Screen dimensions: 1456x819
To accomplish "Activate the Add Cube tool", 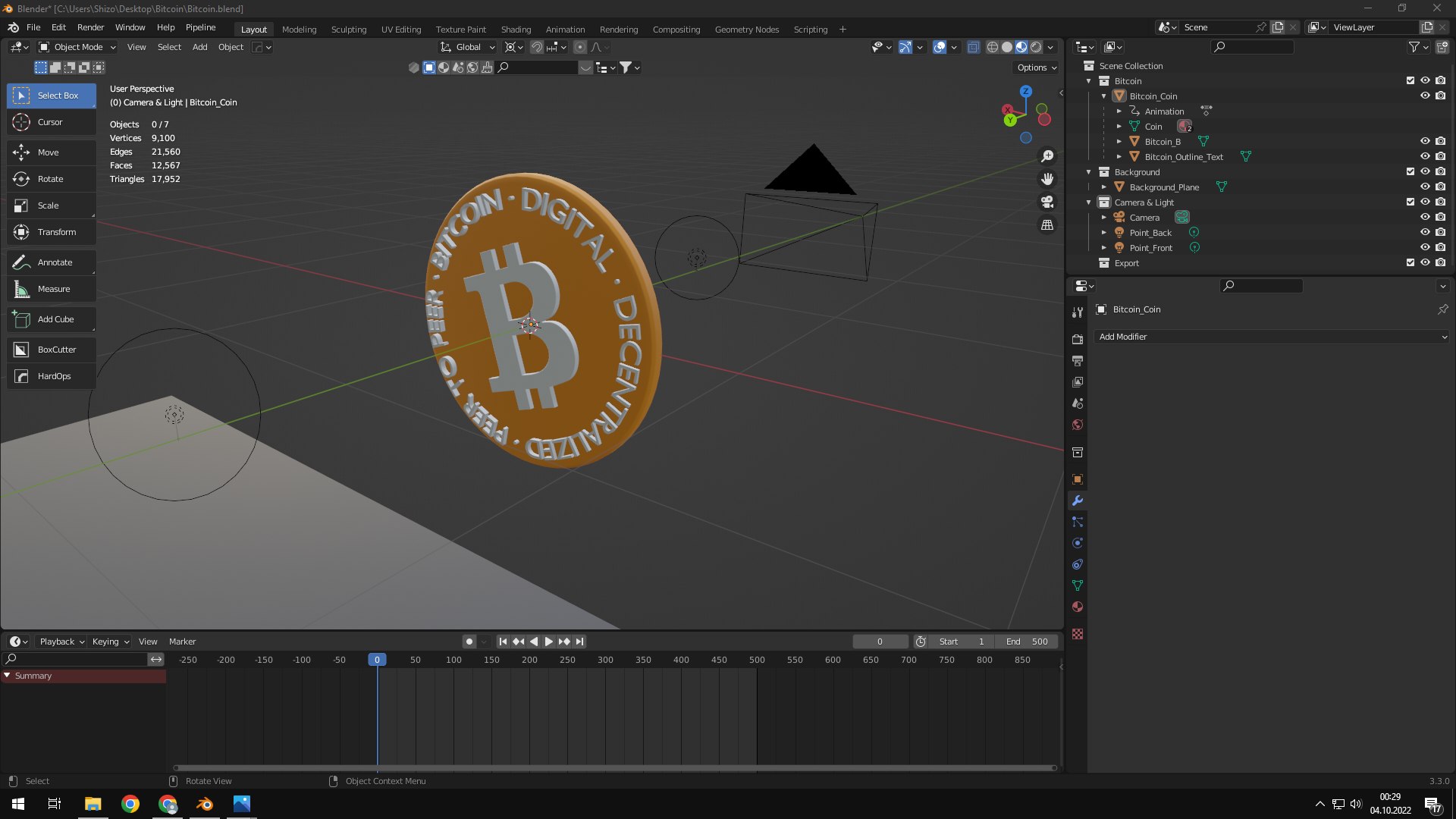I will tap(51, 319).
